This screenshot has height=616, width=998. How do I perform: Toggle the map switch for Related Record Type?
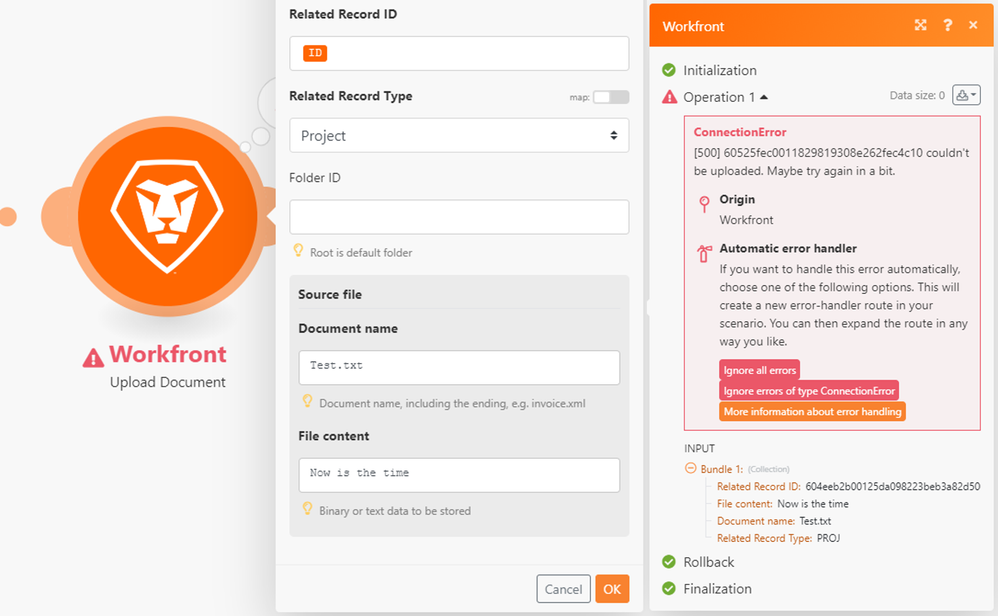point(611,97)
